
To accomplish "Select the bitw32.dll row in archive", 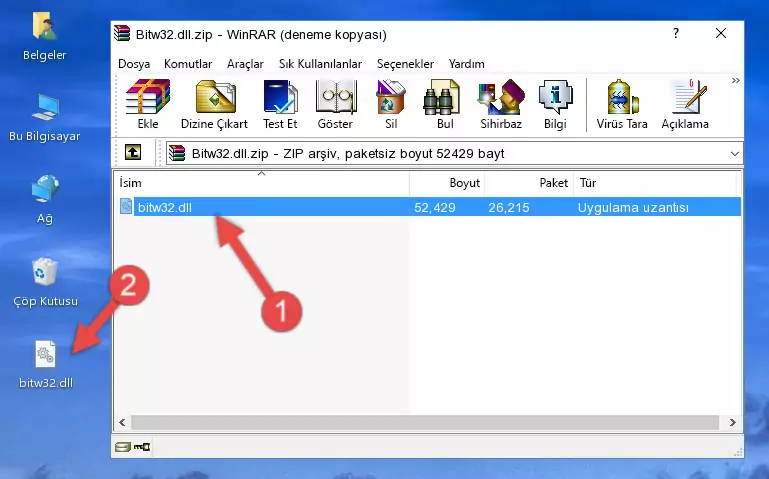I will 428,207.
